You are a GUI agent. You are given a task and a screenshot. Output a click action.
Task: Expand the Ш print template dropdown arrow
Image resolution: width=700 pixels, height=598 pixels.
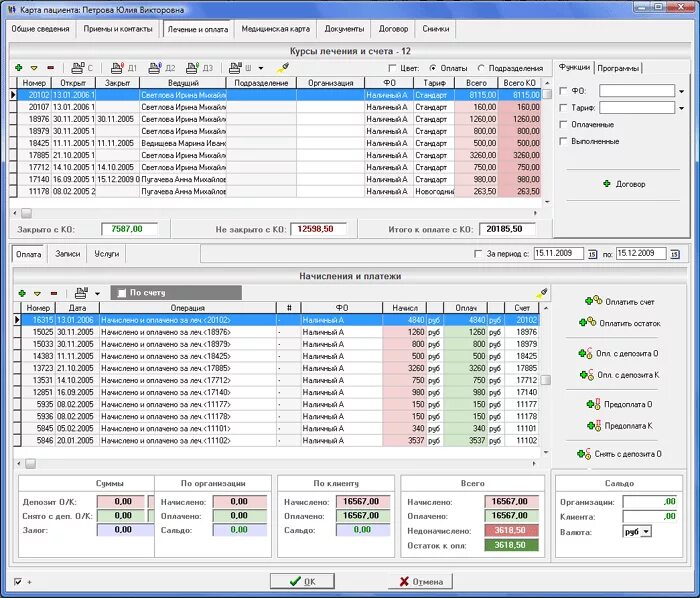click(x=261, y=68)
